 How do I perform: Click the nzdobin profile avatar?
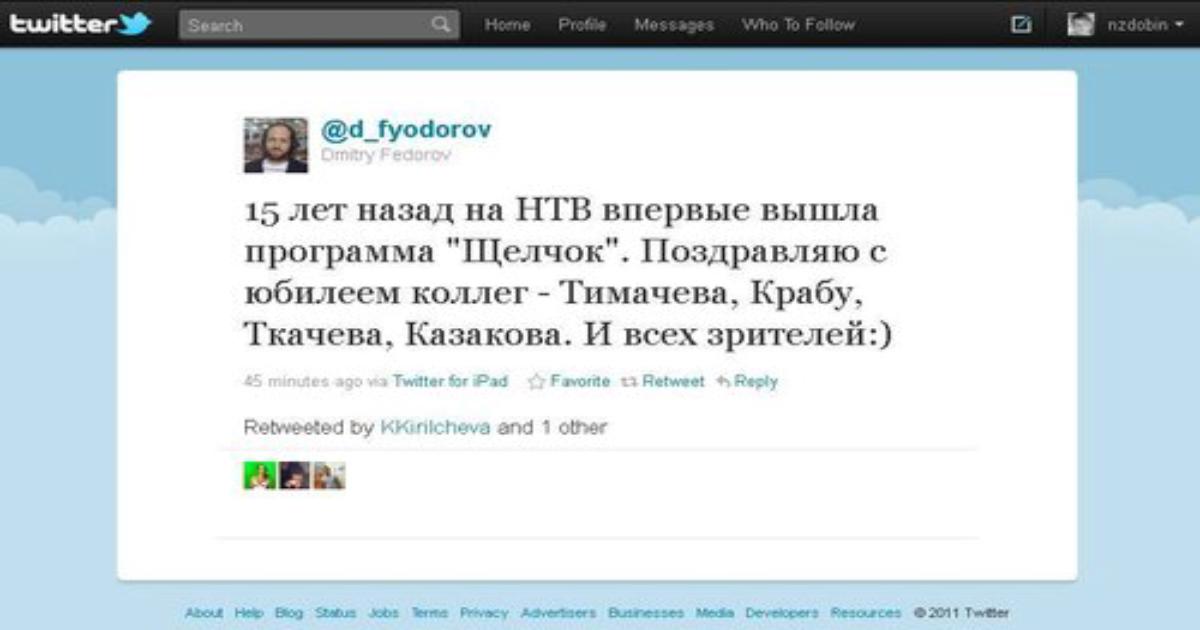click(1081, 24)
